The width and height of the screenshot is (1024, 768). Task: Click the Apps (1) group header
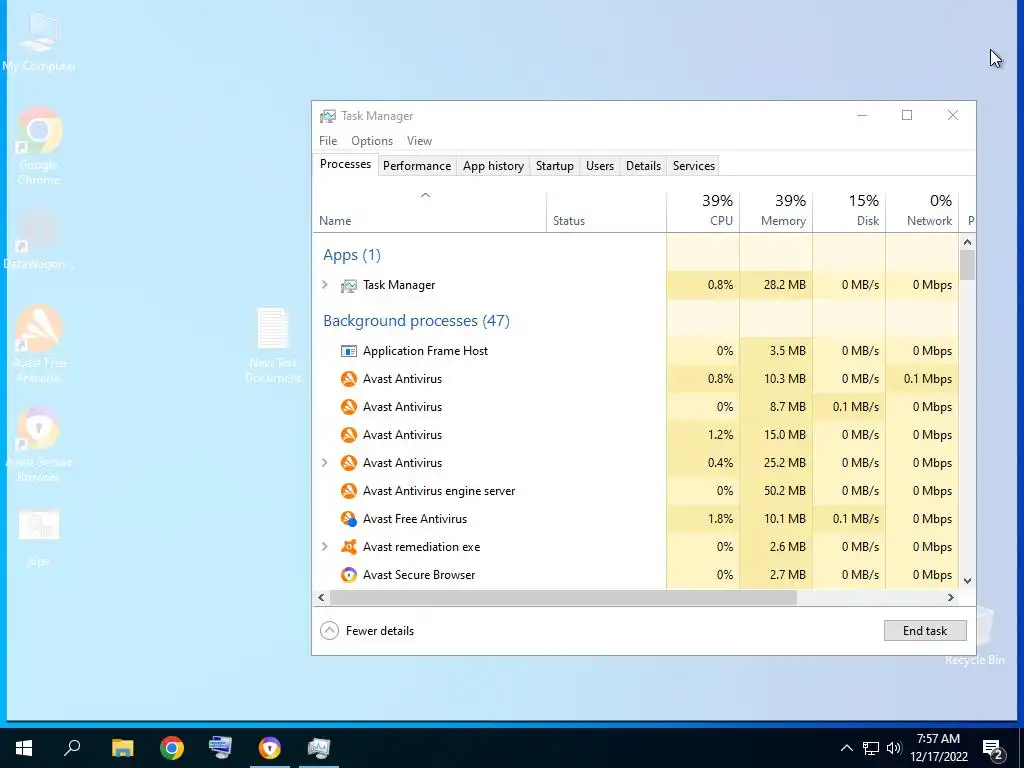[351, 255]
